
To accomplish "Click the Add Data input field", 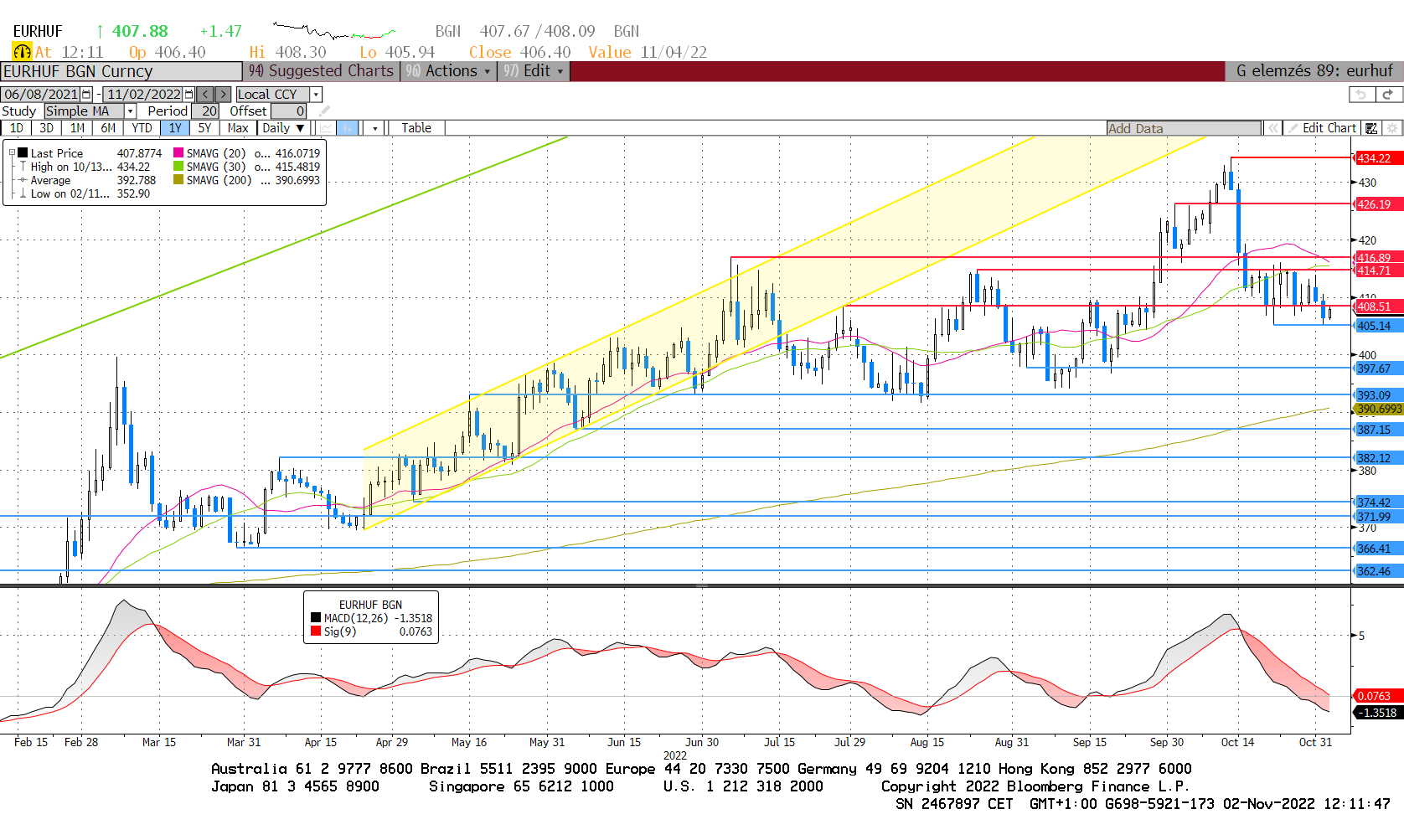I will tap(1184, 128).
